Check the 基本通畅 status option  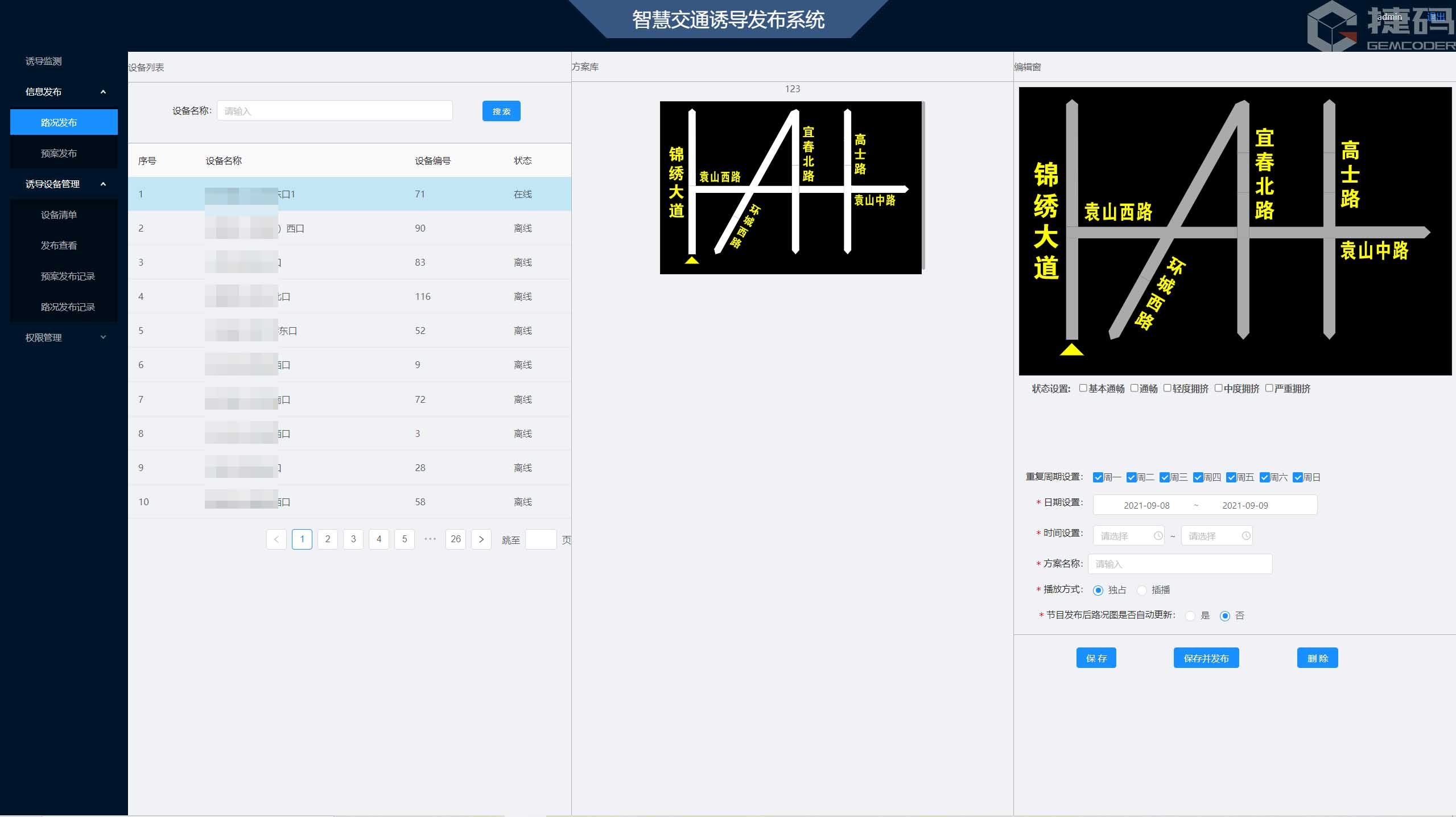(1083, 388)
